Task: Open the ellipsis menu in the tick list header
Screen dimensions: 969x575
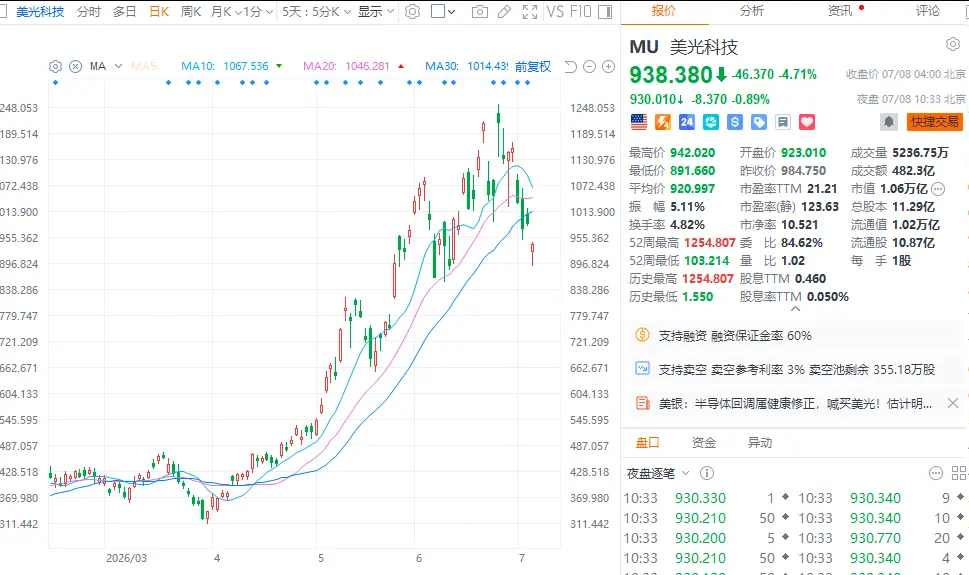Action: coord(936,473)
